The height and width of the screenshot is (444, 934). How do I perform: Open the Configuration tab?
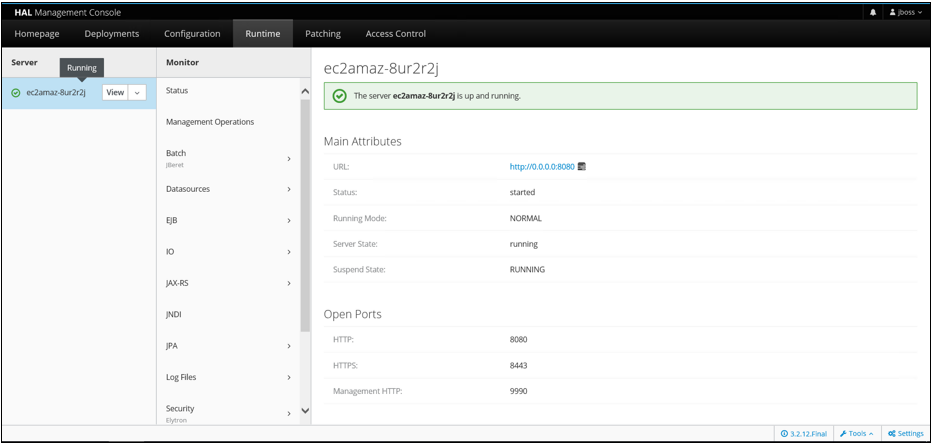192,33
